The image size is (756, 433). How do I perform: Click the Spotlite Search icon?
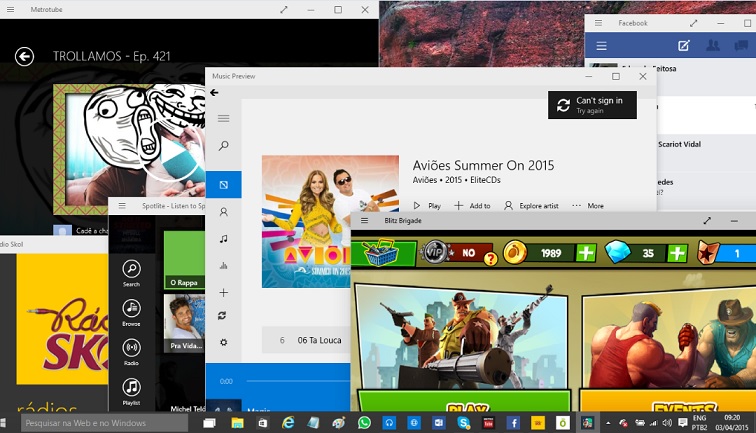[x=131, y=269]
